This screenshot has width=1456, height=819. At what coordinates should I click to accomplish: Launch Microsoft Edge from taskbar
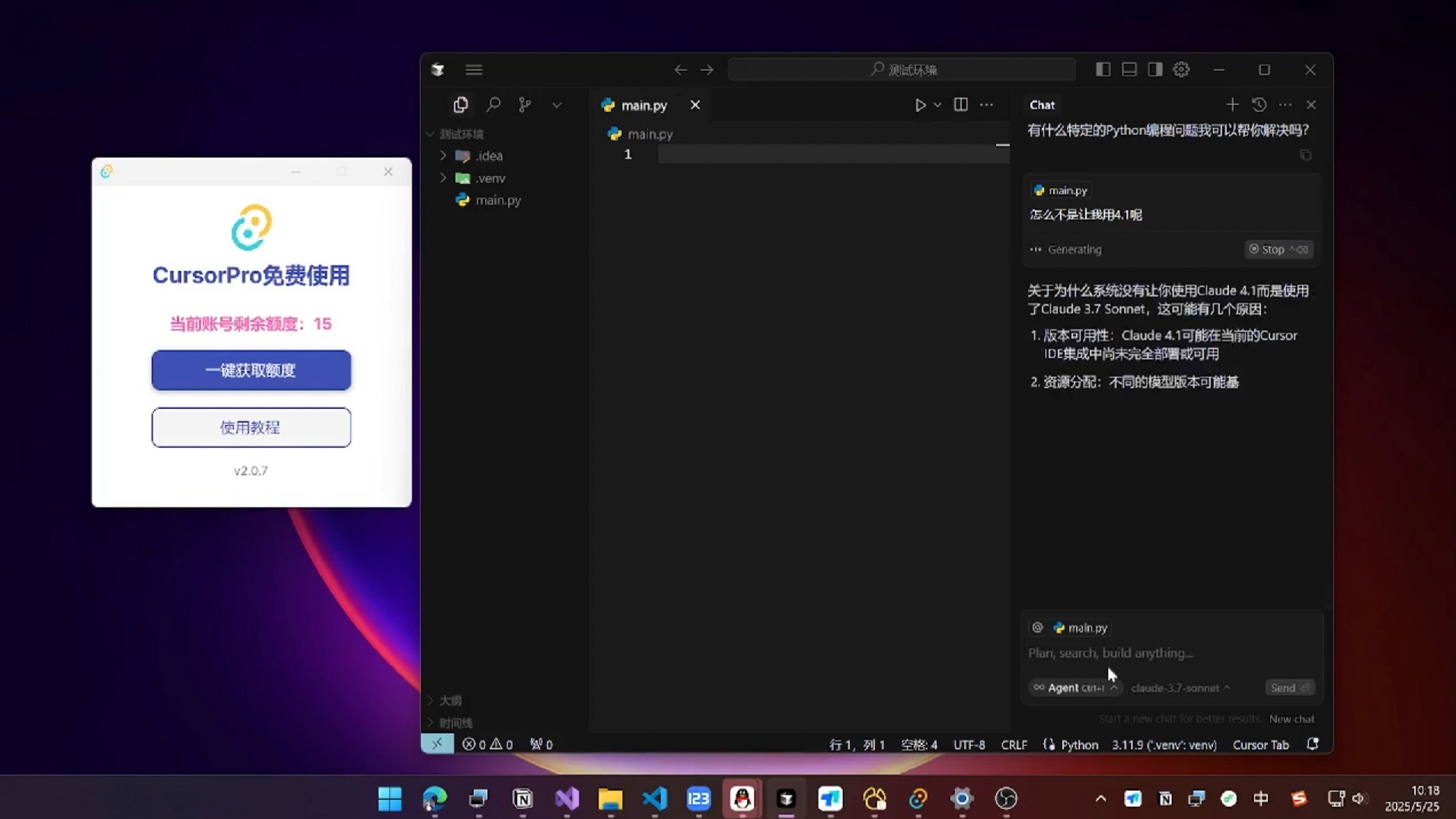click(x=434, y=798)
